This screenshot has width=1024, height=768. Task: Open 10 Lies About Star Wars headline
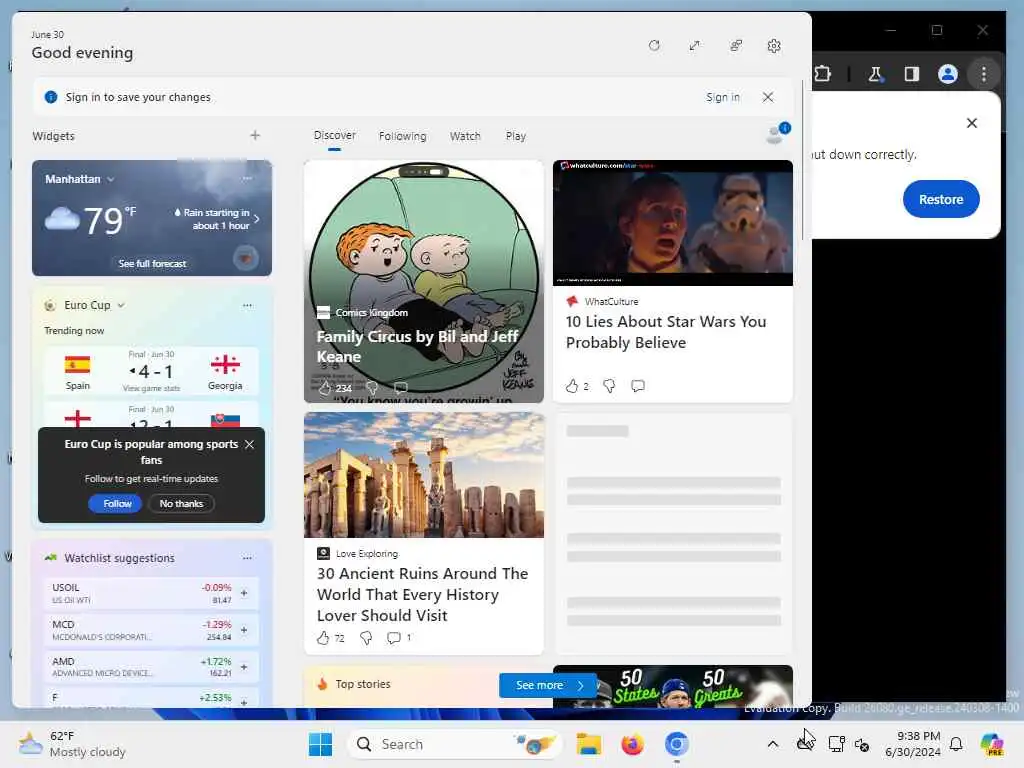point(665,332)
